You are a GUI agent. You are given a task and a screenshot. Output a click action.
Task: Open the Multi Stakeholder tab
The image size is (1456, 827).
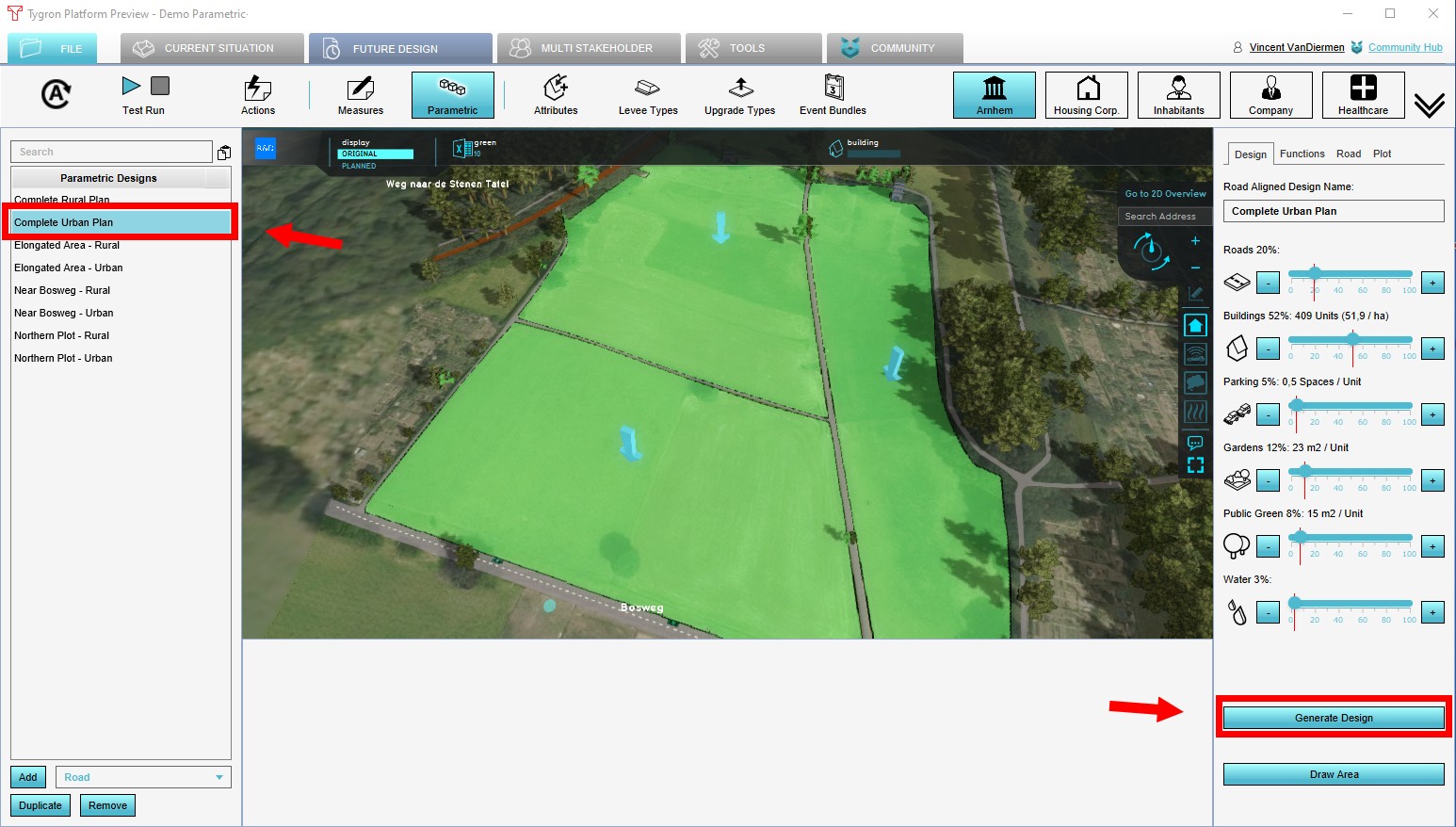589,48
